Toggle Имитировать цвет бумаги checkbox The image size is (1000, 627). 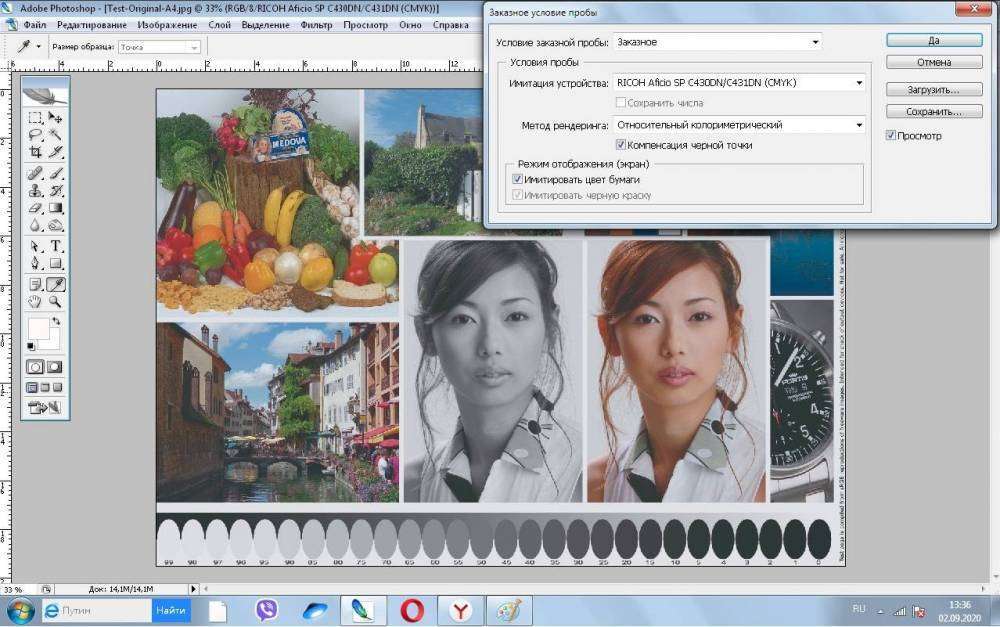(517, 179)
